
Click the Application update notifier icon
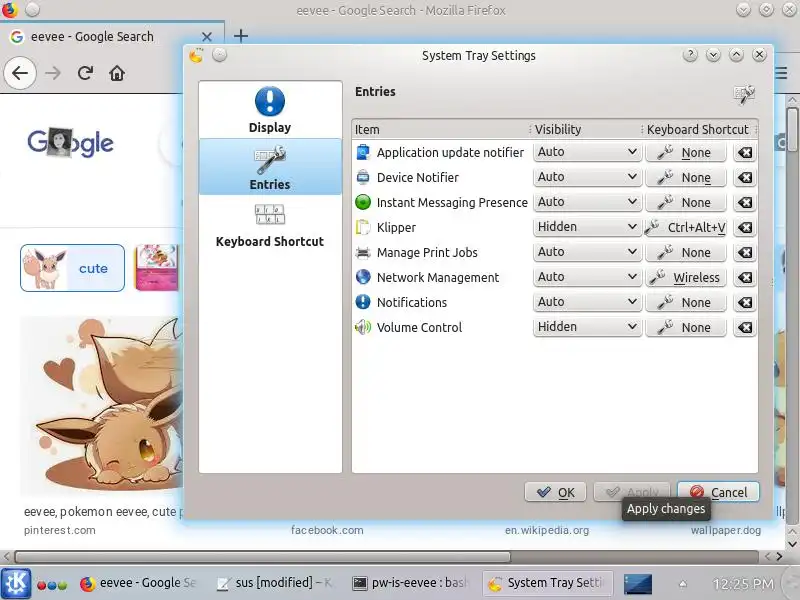click(x=363, y=152)
